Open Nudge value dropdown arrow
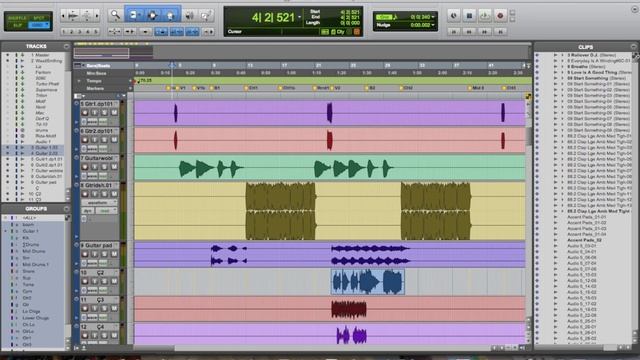 click(x=433, y=25)
